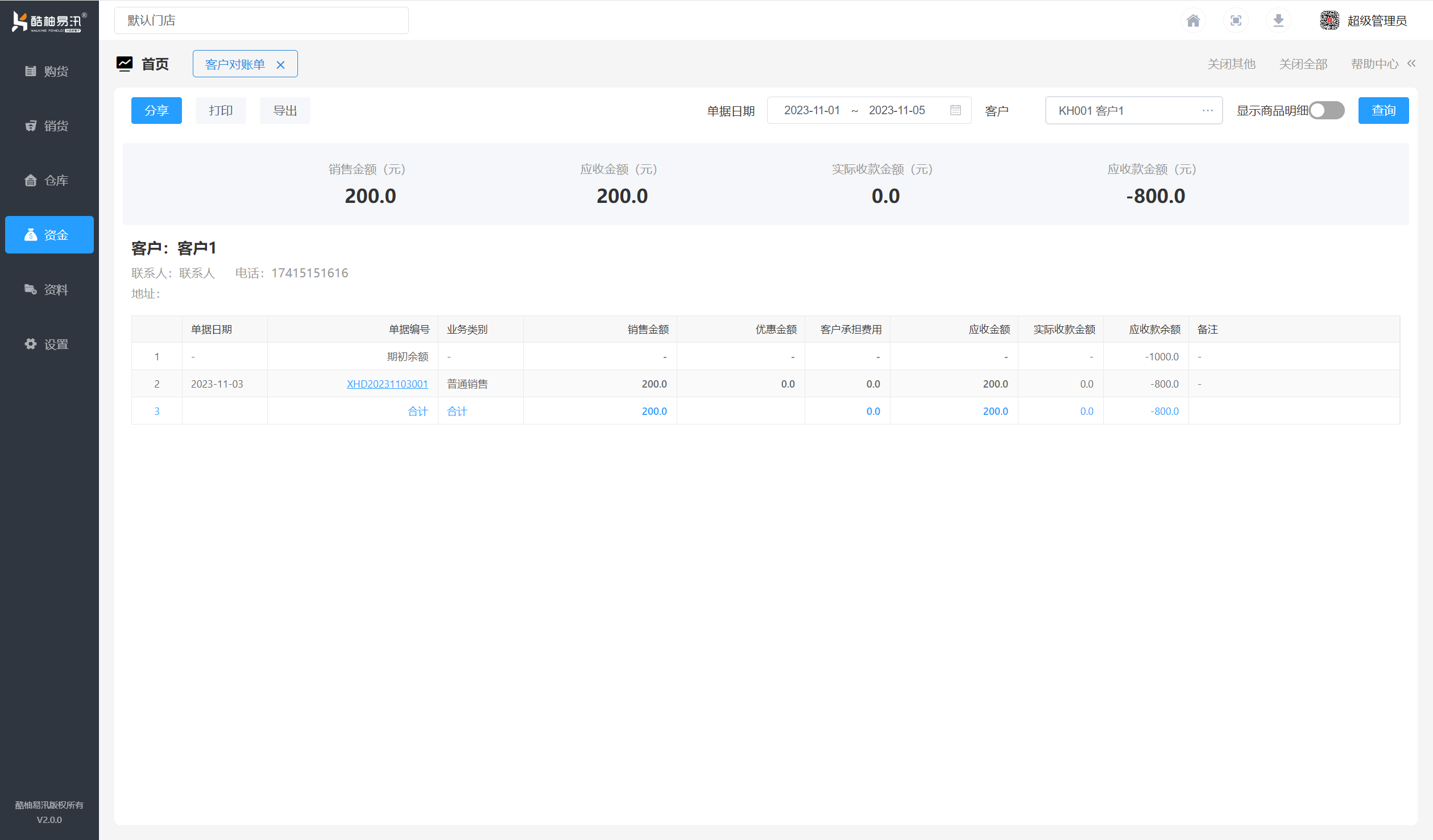Image resolution: width=1433 pixels, height=840 pixels.
Task: Click the 超级管理员 user avatar
Action: [1329, 21]
